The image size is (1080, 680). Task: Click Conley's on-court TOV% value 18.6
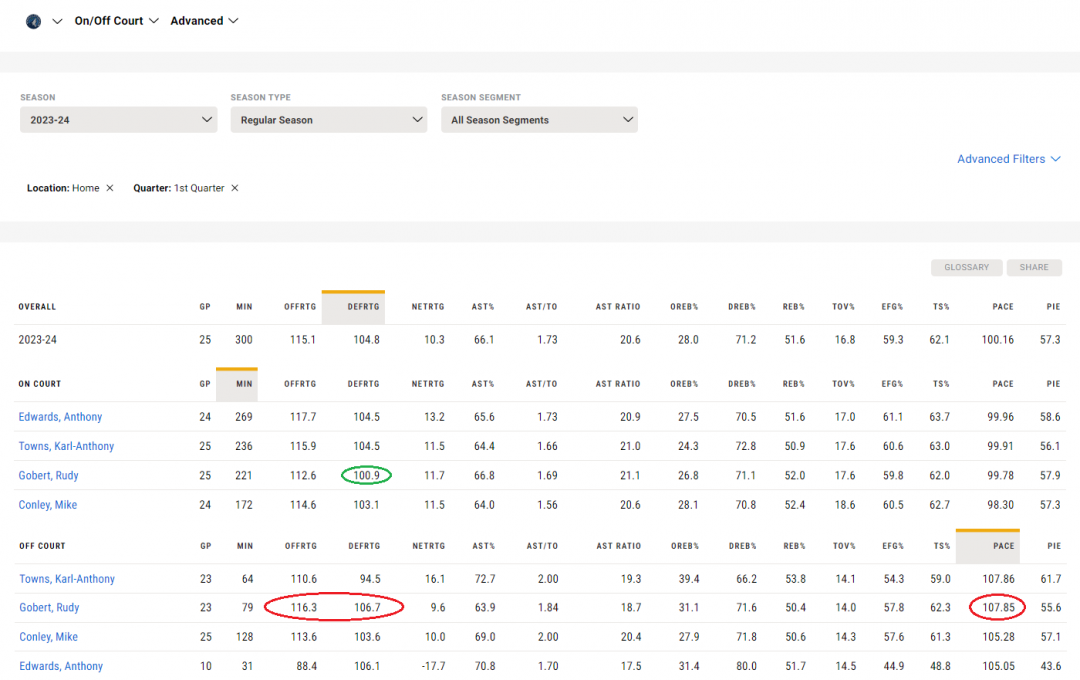(x=844, y=505)
